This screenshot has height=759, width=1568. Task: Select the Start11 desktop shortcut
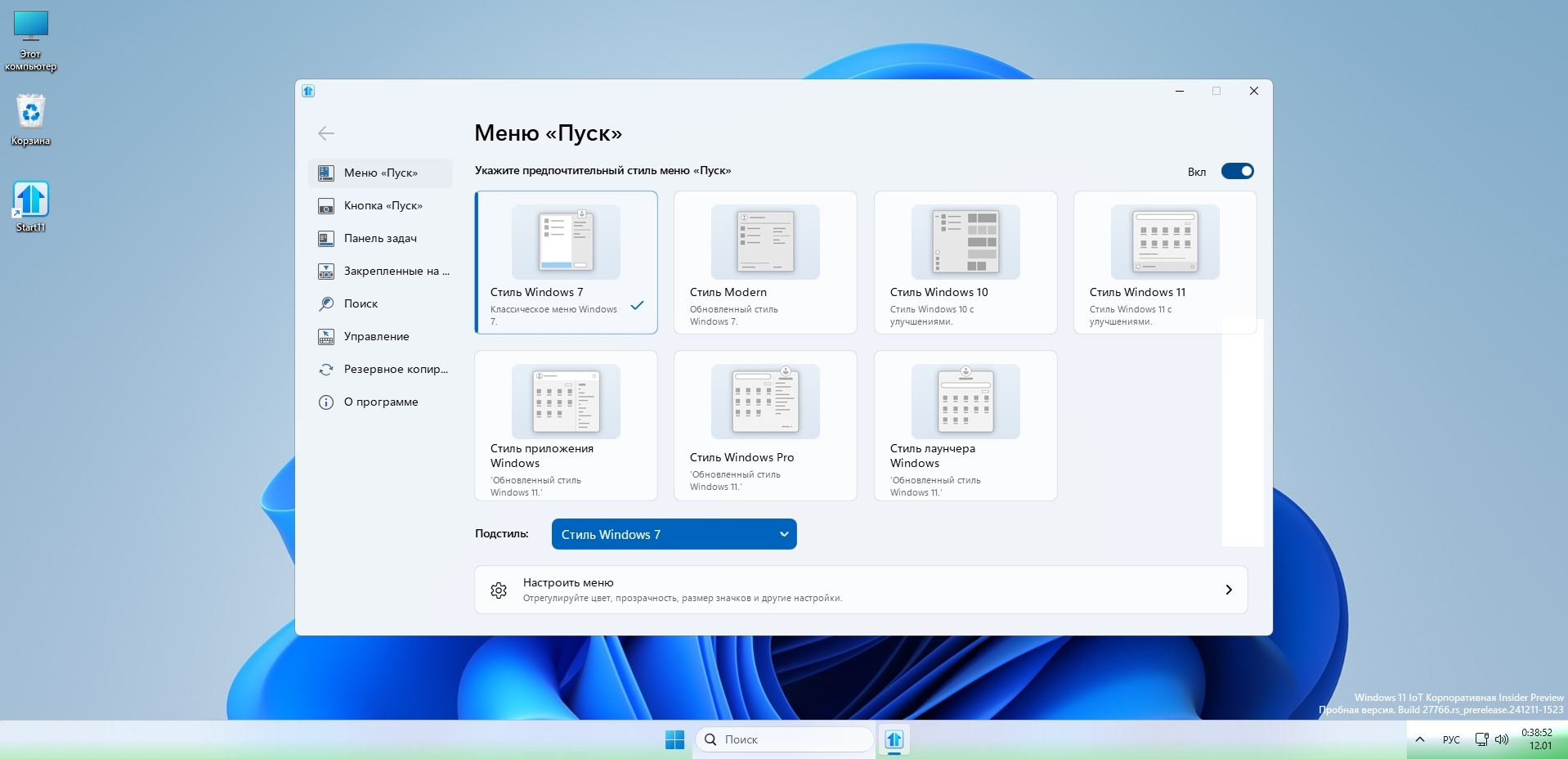click(31, 206)
